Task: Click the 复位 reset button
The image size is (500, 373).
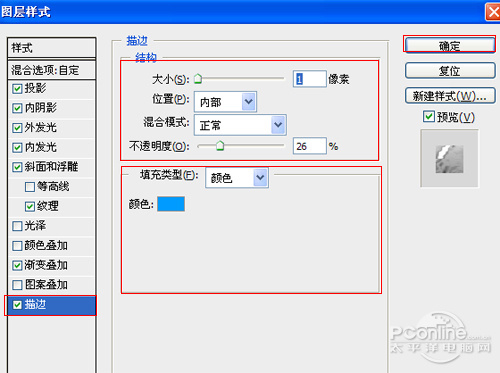Action: coord(450,71)
